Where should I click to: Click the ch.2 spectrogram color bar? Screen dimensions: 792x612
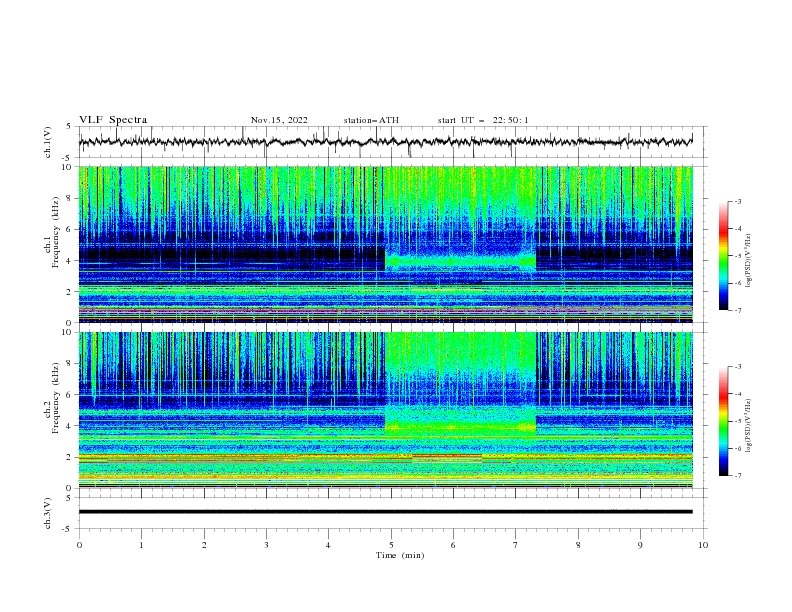(723, 421)
